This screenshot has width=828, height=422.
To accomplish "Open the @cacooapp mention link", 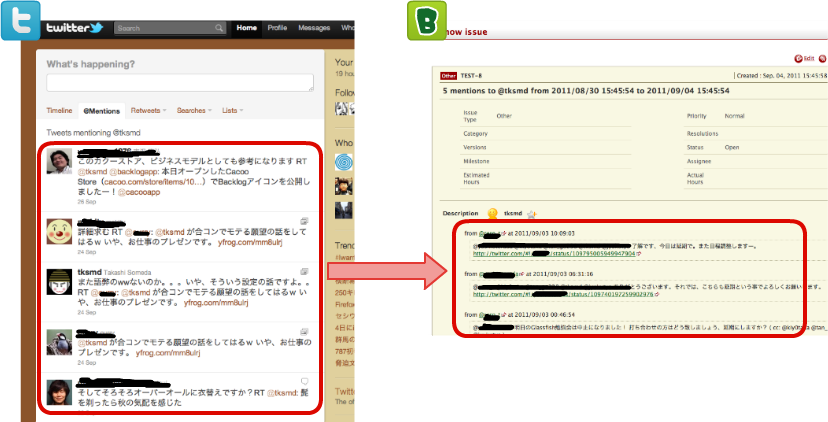I will coord(139,192).
